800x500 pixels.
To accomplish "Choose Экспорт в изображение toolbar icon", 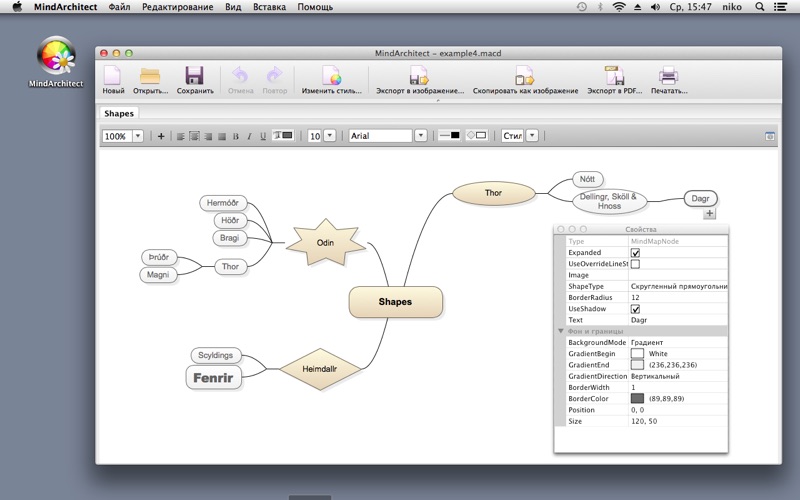I will (419, 76).
